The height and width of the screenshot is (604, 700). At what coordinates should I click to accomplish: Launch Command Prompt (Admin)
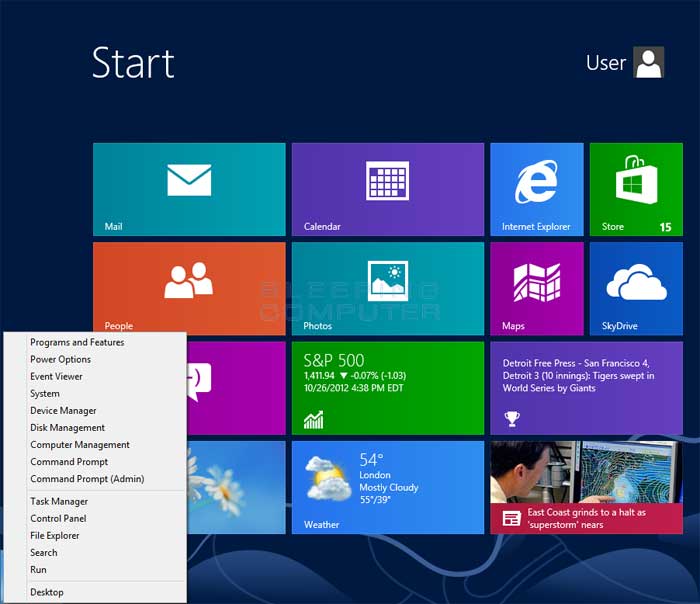pyautogui.click(x=87, y=479)
